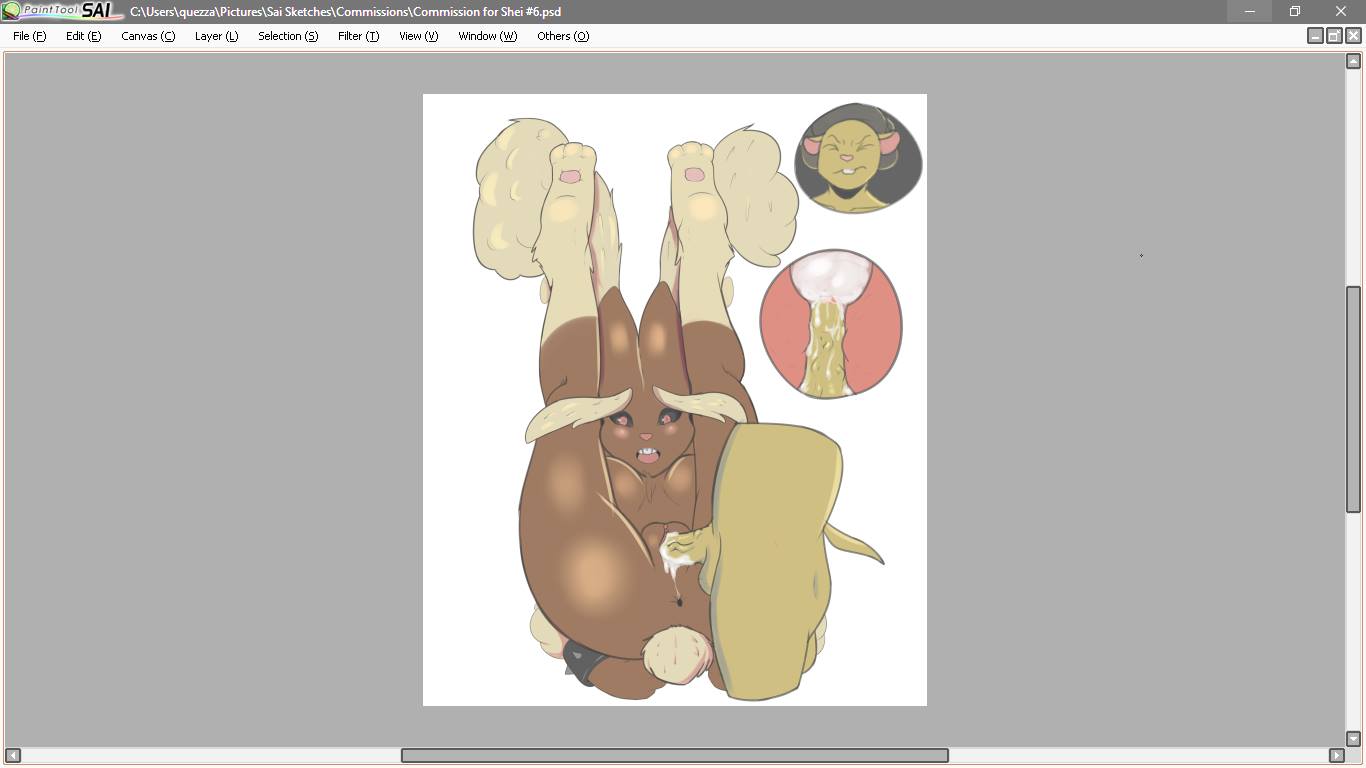Open the View menu
This screenshot has height=768, width=1366.
coord(418,36)
